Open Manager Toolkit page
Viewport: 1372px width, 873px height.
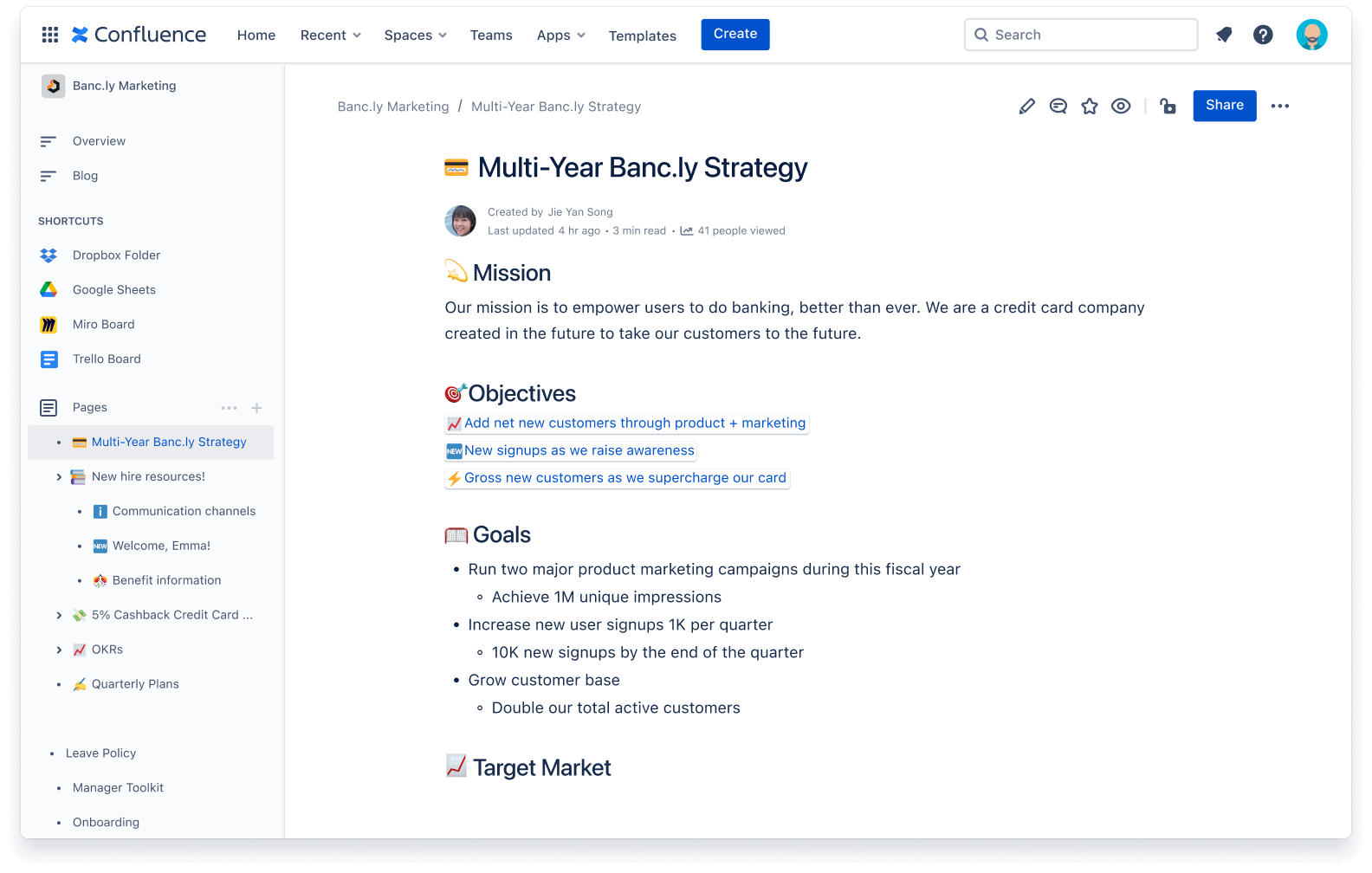(x=118, y=788)
